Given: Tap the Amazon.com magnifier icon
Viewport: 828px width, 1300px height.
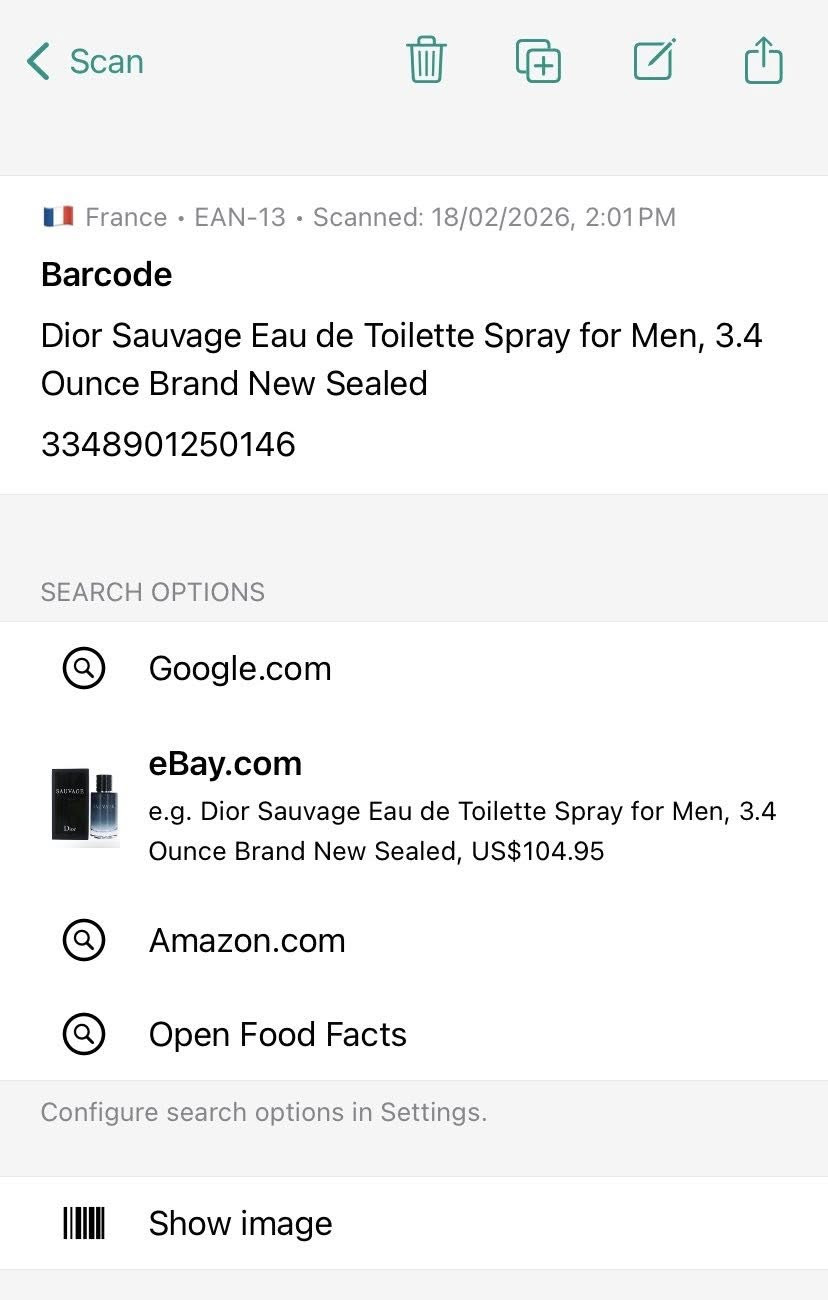Looking at the screenshot, I should click(x=84, y=940).
